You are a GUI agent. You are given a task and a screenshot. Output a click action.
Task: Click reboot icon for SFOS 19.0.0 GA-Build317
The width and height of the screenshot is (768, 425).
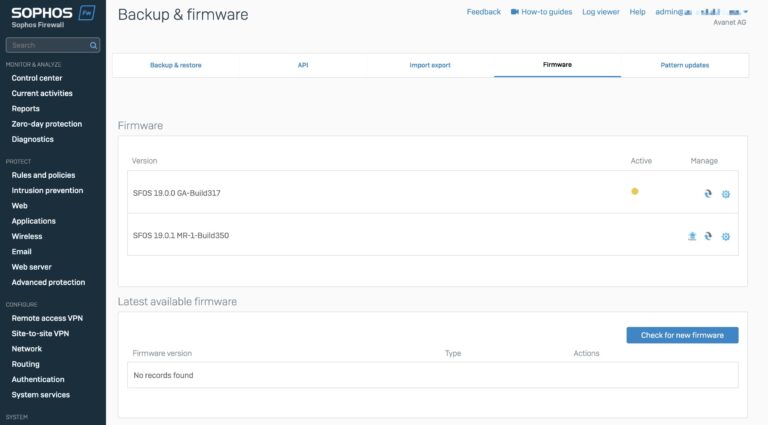coord(708,194)
